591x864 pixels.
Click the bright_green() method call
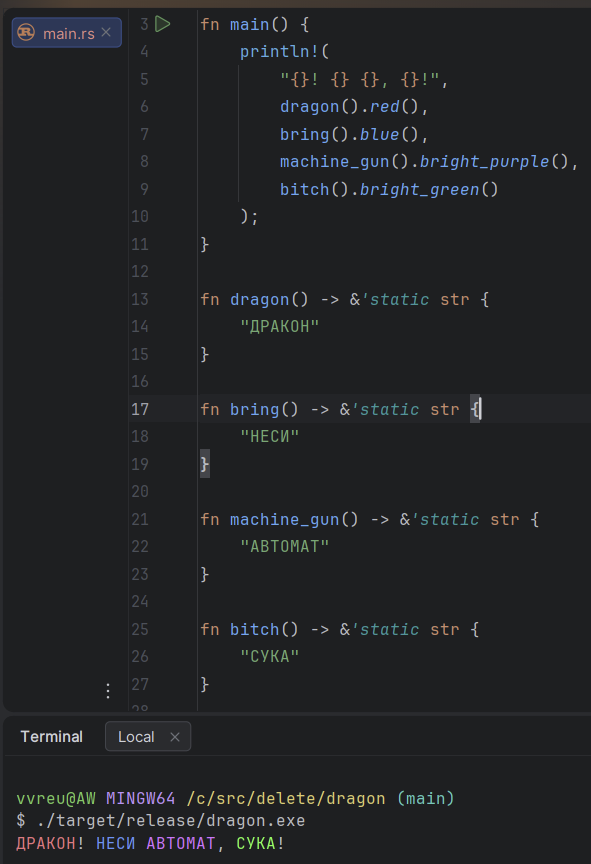(x=429, y=190)
